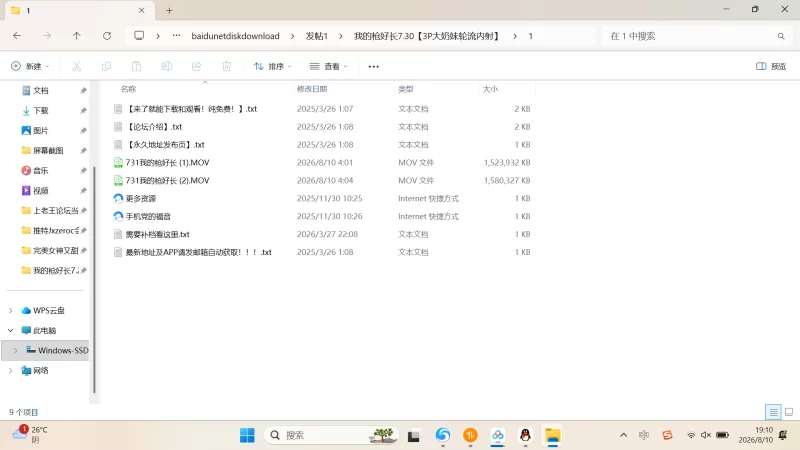Viewport: 800px width, 450px height.
Task: Expand the chevron after baidunetdiskdownload
Action: point(292,36)
